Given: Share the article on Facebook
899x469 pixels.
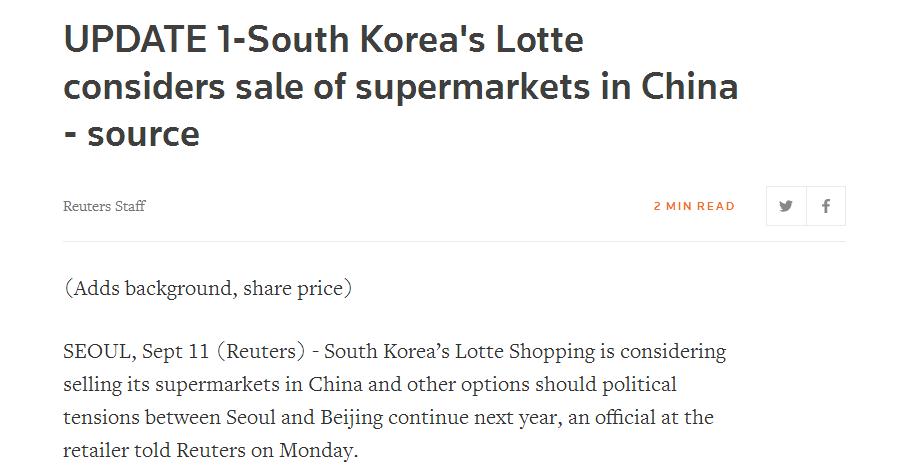Looking at the screenshot, I should click(826, 206).
